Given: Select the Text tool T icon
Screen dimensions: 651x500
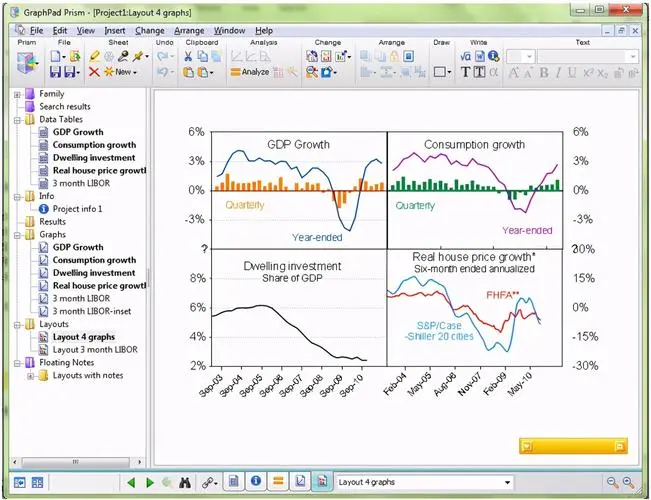Looking at the screenshot, I should 466,72.
